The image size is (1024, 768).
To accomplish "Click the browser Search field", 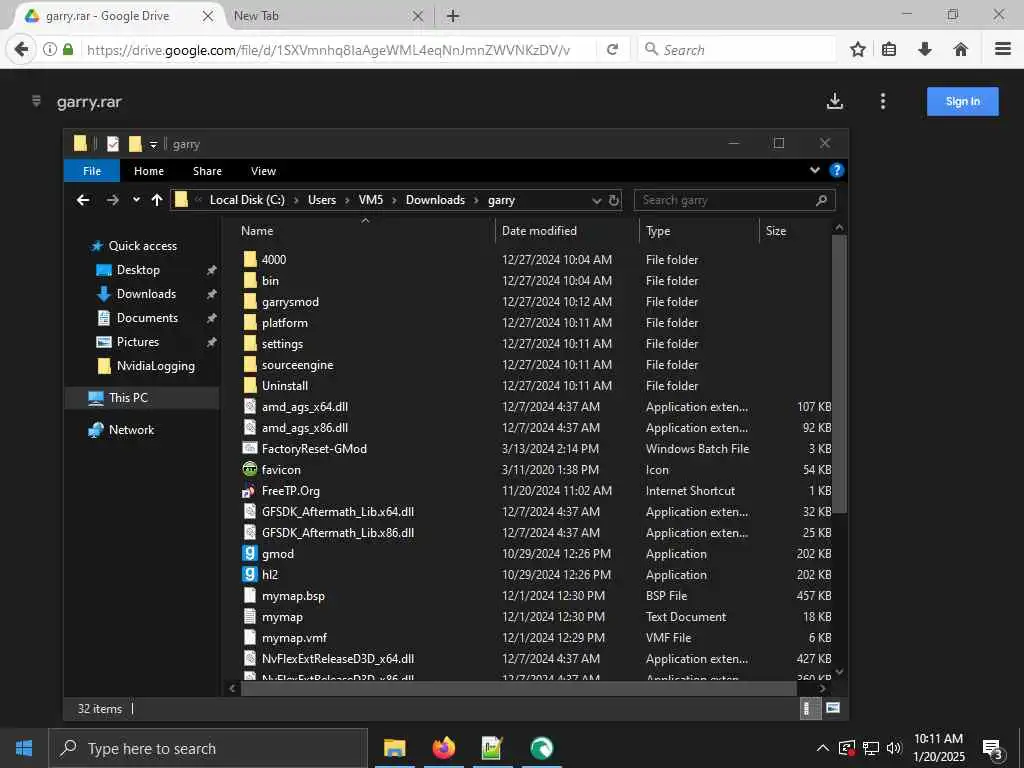I will pos(737,50).
